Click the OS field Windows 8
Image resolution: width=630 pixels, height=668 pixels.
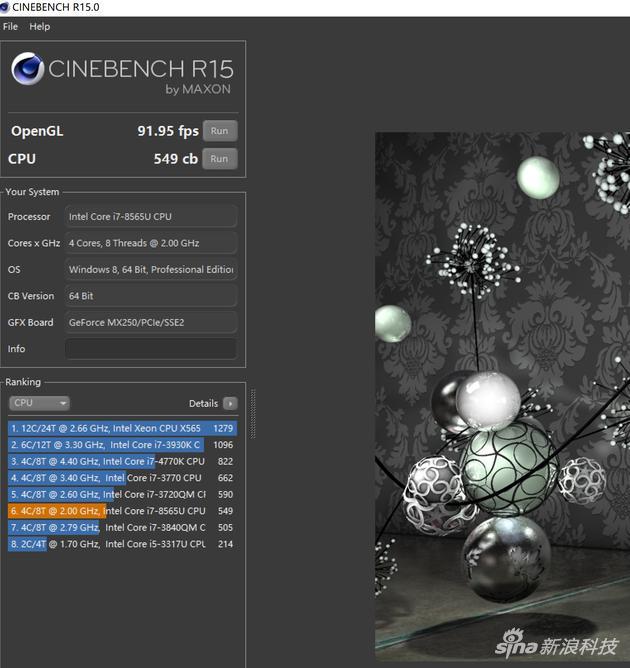(151, 270)
